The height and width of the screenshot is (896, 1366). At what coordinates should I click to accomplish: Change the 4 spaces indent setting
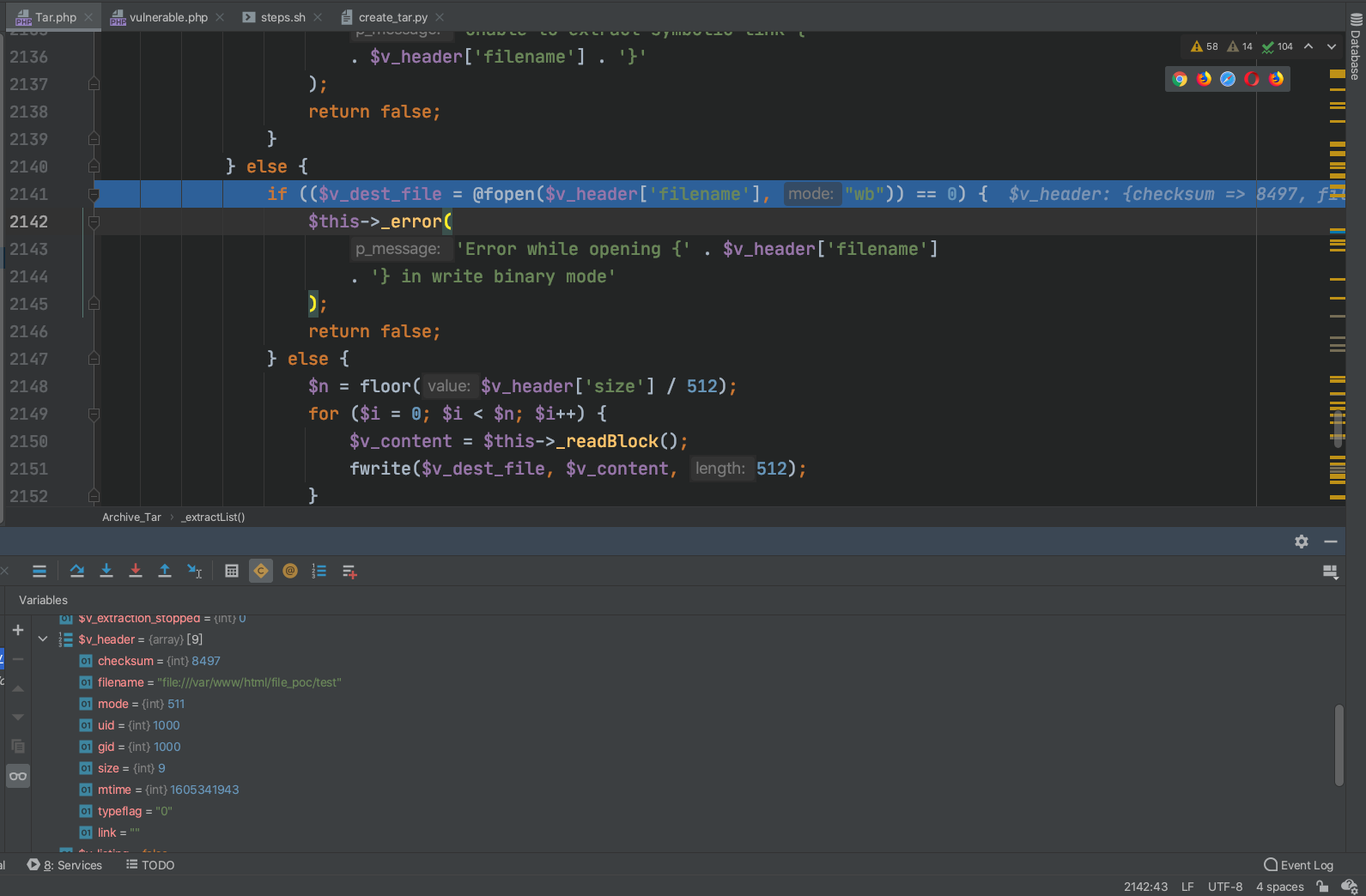1280,887
